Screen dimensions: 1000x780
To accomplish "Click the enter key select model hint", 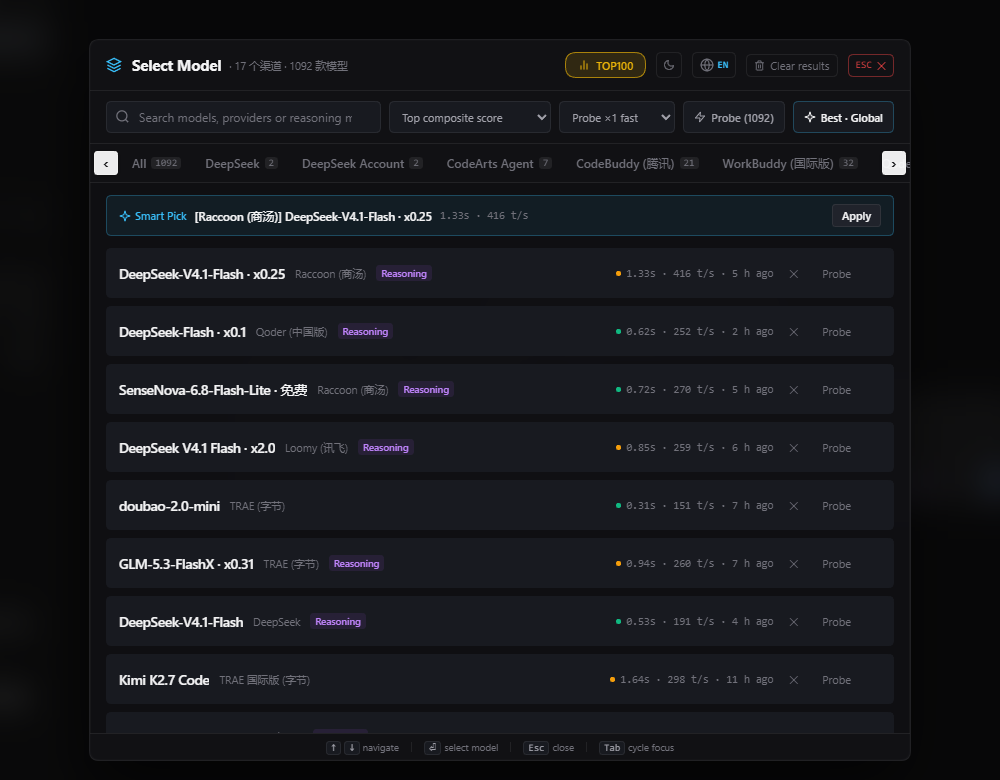I will point(432,747).
